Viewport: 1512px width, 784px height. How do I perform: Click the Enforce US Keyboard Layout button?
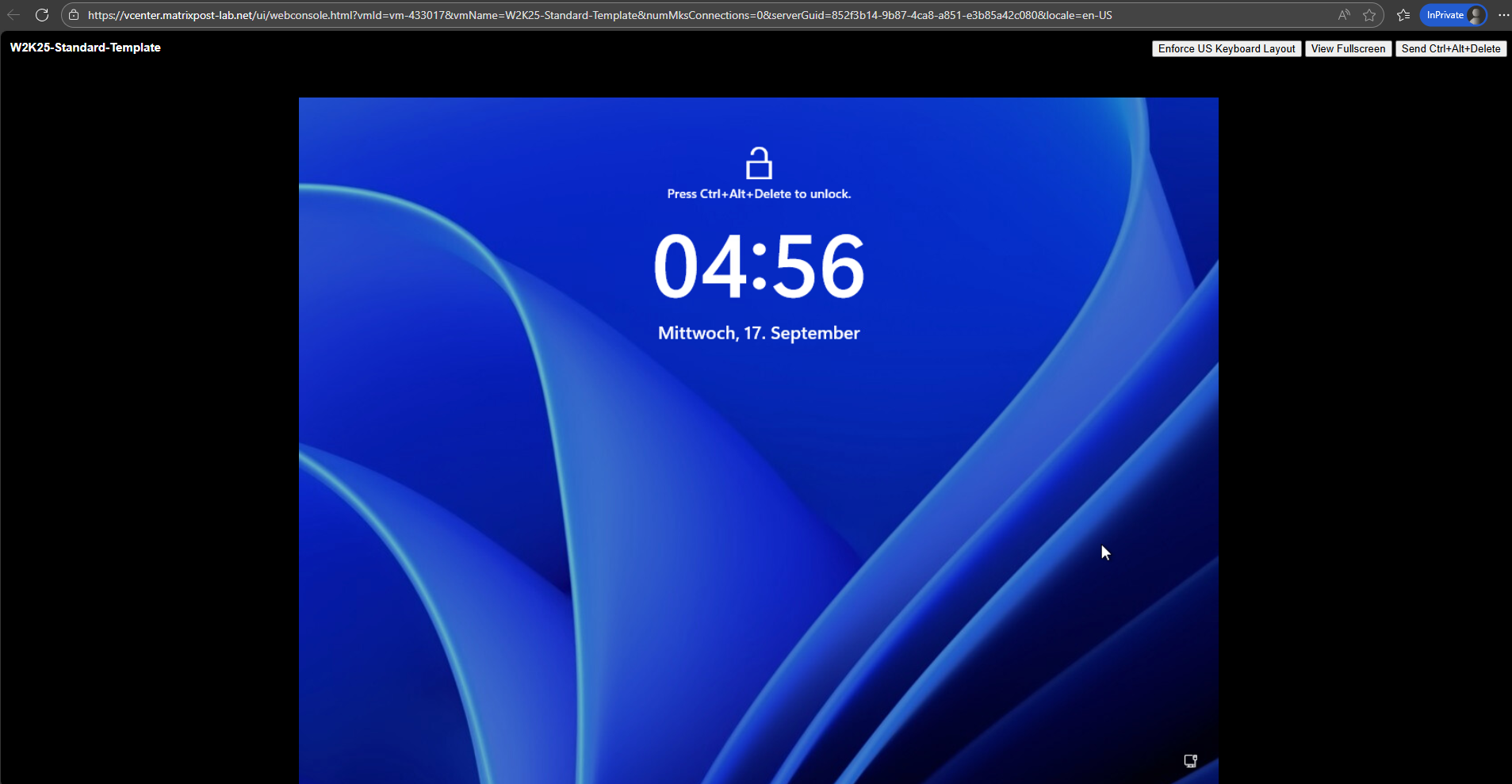pyautogui.click(x=1226, y=49)
